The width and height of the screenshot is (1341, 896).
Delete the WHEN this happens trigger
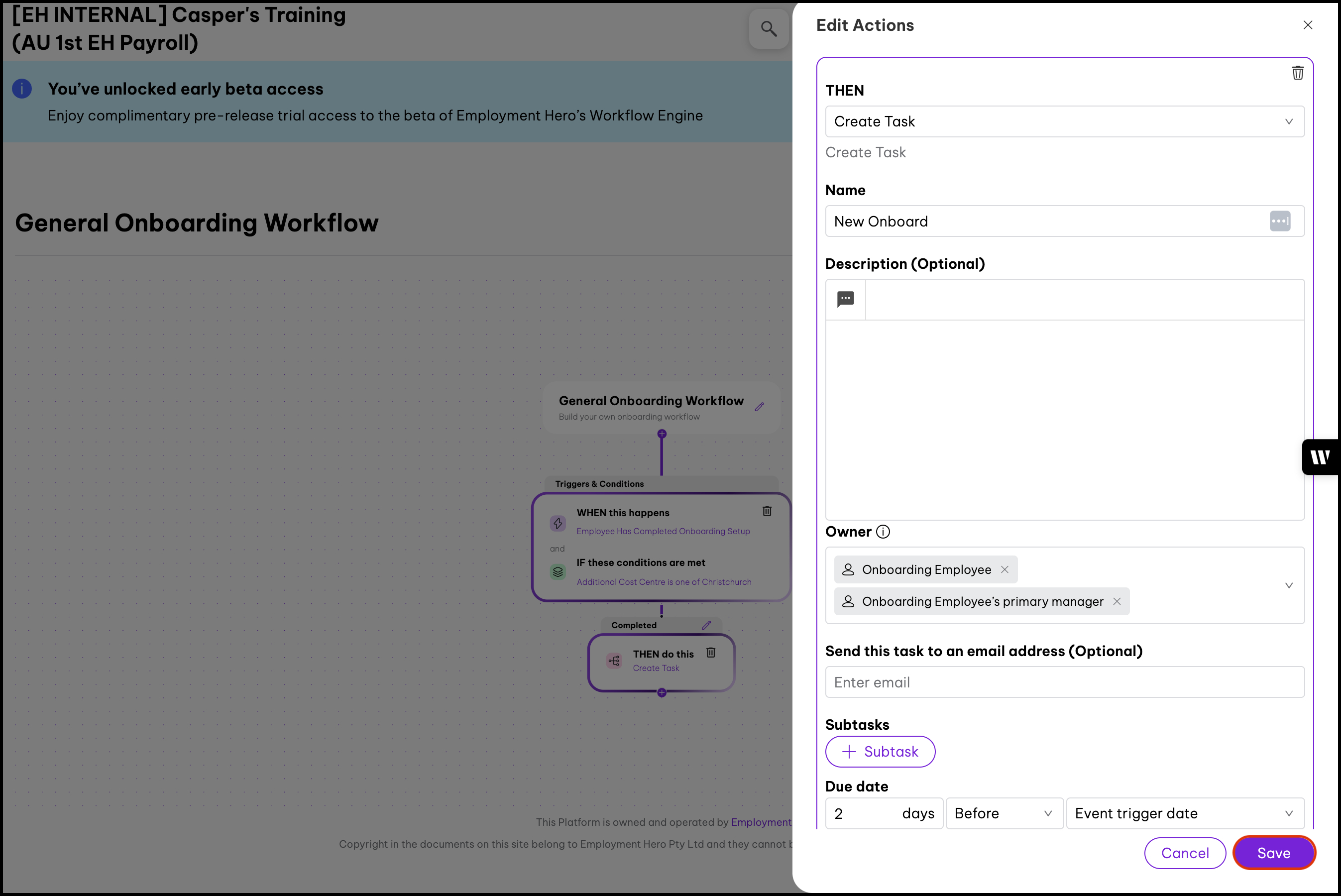click(767, 511)
